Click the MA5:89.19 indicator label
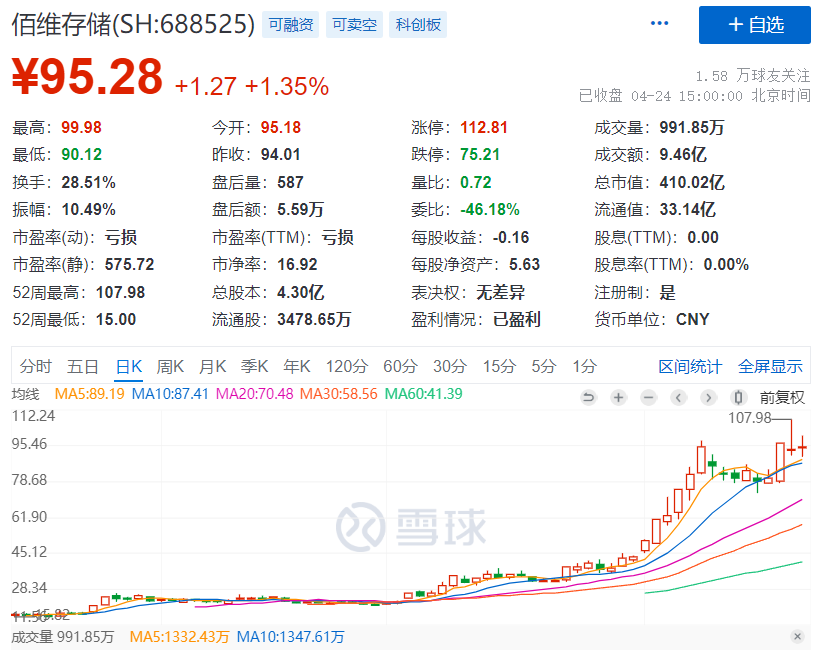 pos(89,394)
